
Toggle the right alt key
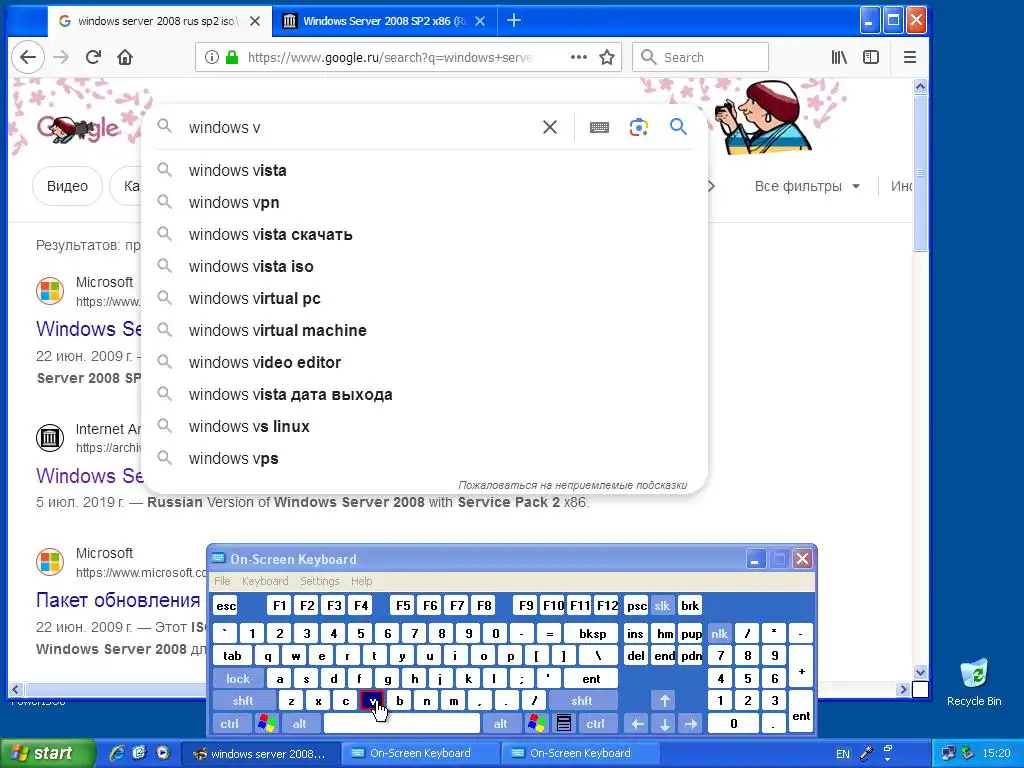coord(500,724)
